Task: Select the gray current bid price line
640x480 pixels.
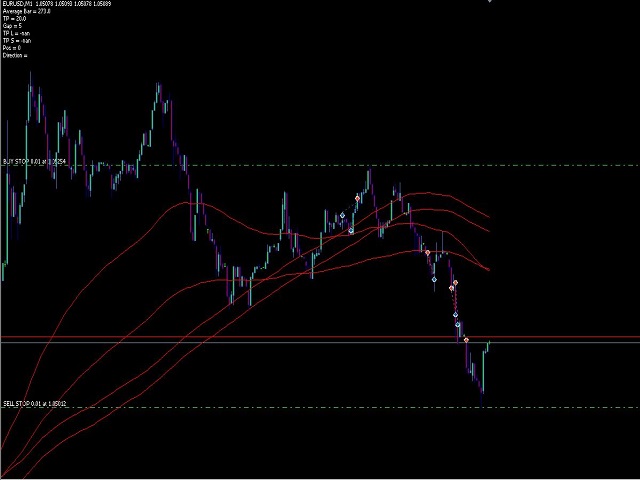Action: pyautogui.click(x=320, y=342)
